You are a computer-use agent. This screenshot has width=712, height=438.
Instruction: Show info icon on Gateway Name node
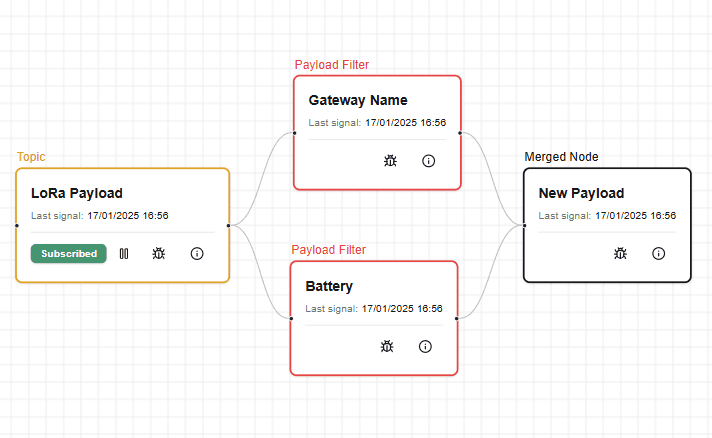428,161
